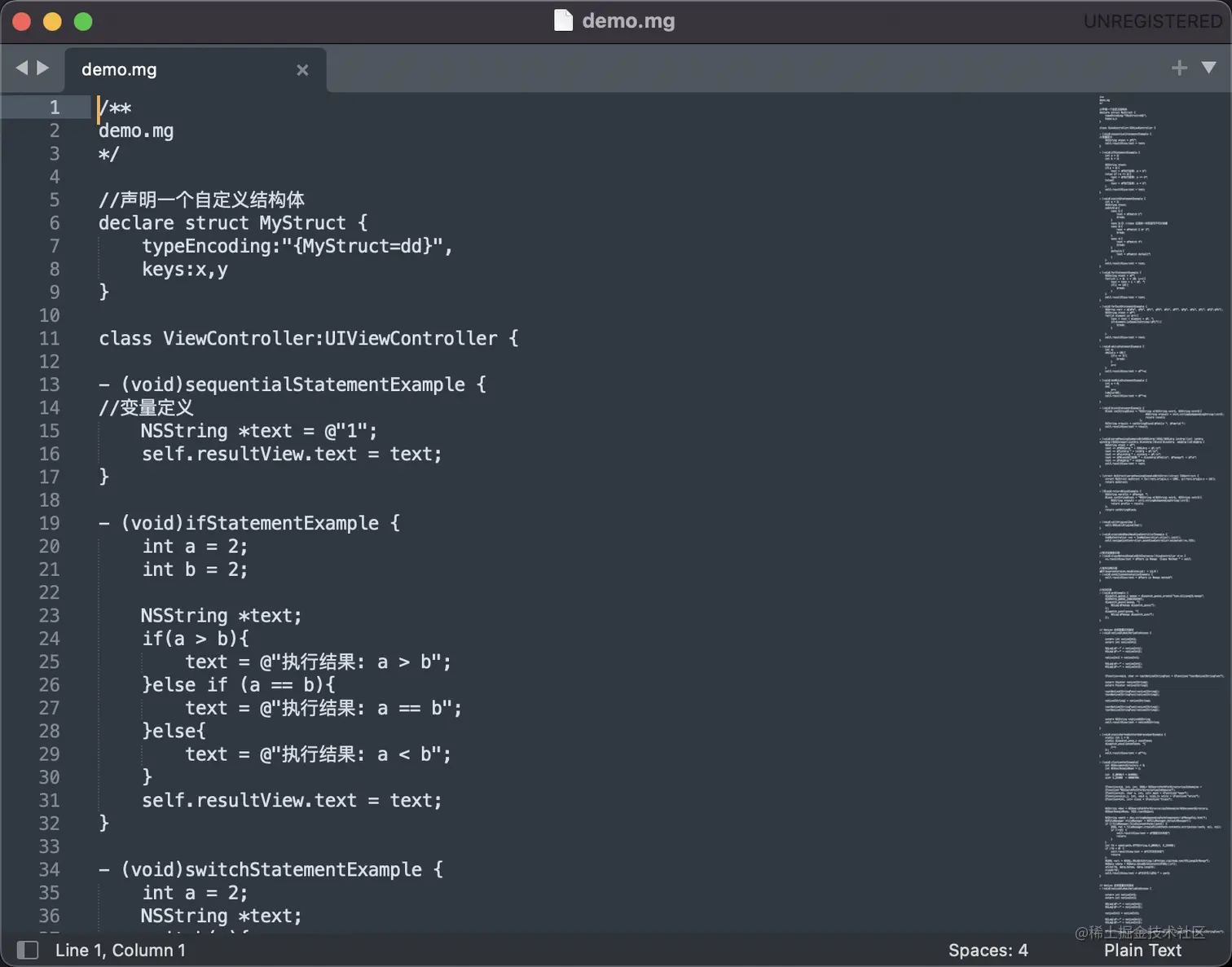Click the '//变量定义' comment line
Viewport: 1232px width, 967px height.
(x=146, y=408)
